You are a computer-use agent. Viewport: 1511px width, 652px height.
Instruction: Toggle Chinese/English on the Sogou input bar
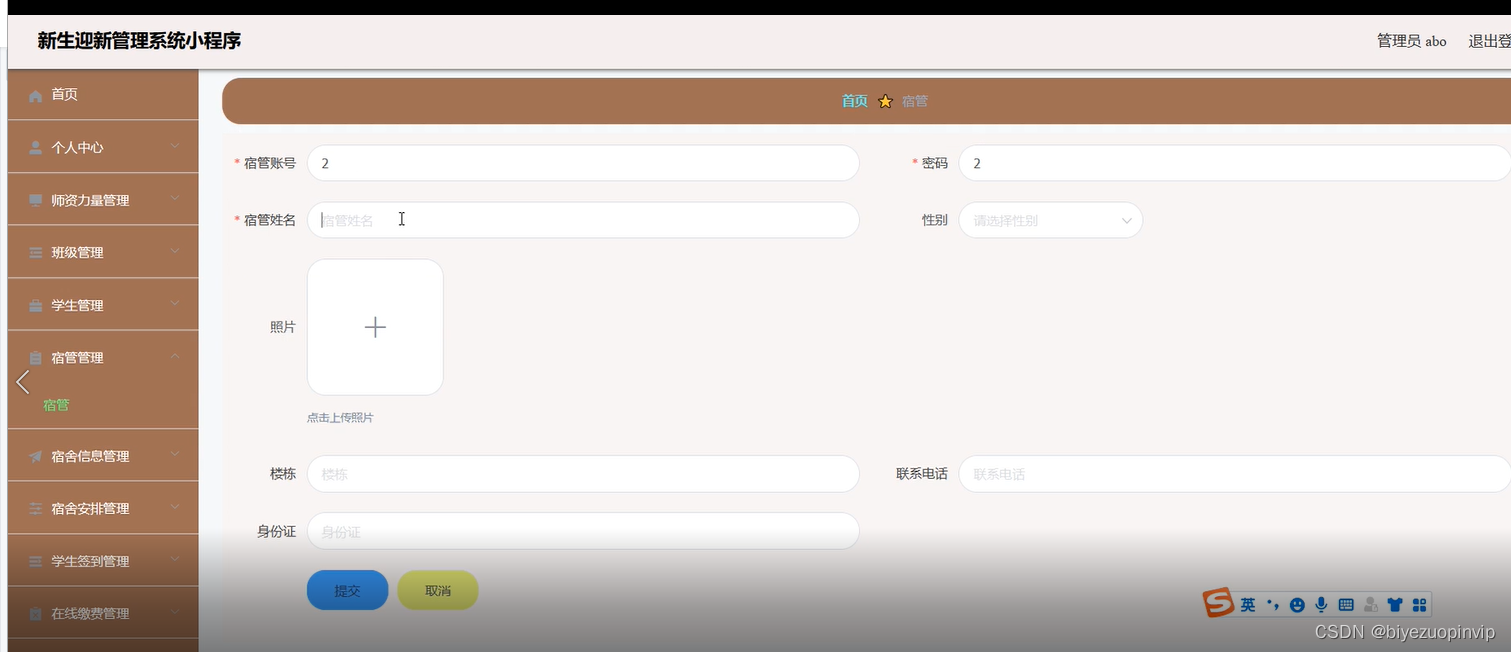pyautogui.click(x=1247, y=604)
